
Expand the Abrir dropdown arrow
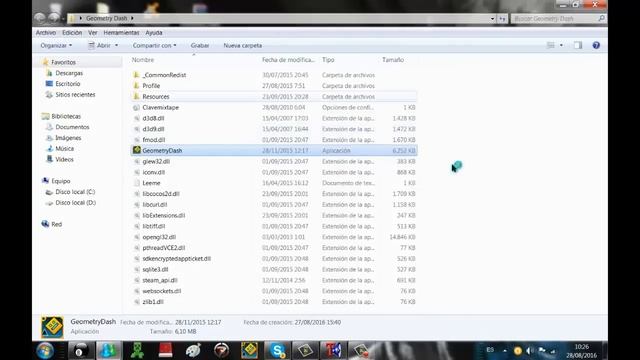click(117, 45)
